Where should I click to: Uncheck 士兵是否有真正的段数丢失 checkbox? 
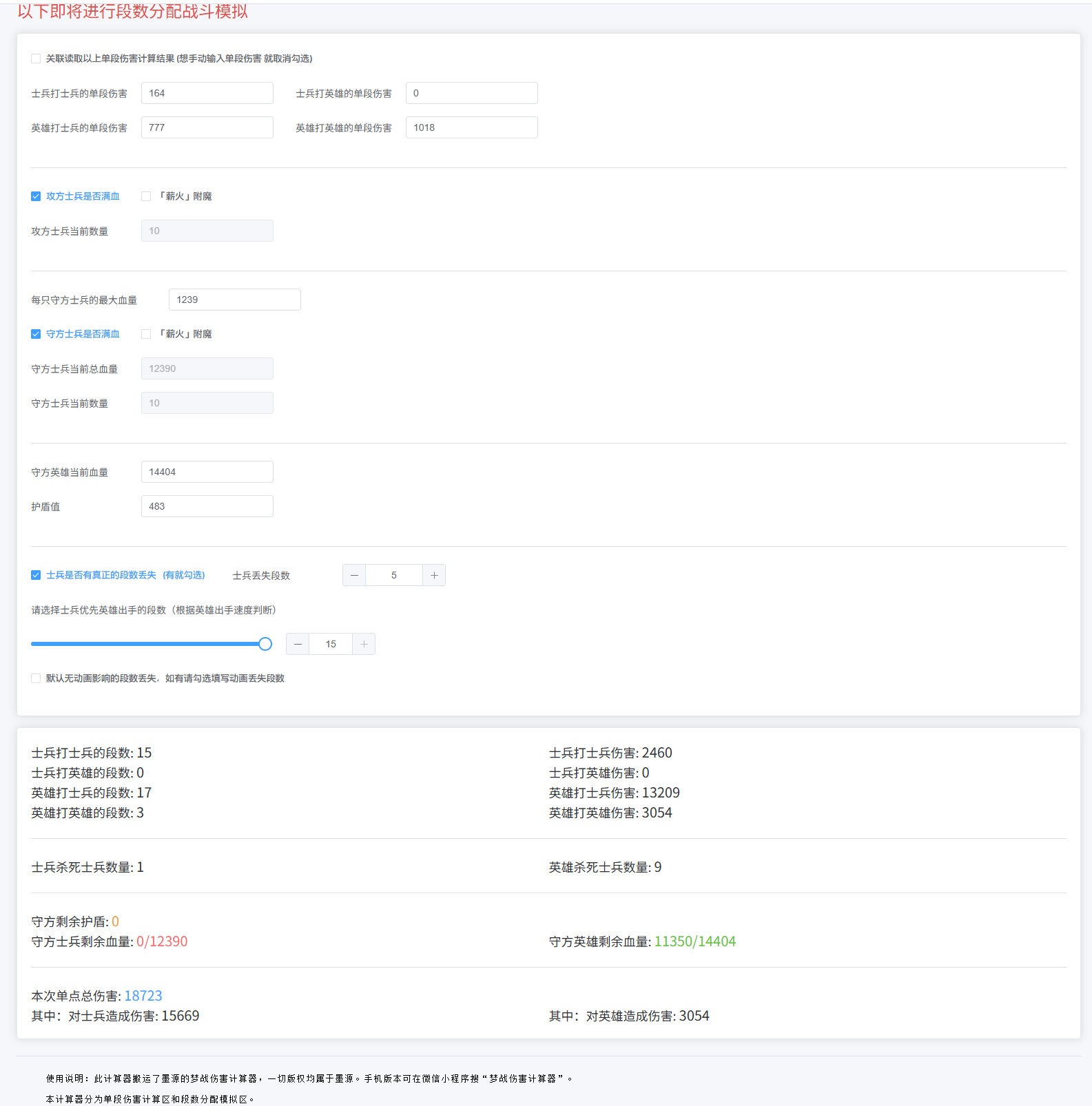(x=36, y=575)
